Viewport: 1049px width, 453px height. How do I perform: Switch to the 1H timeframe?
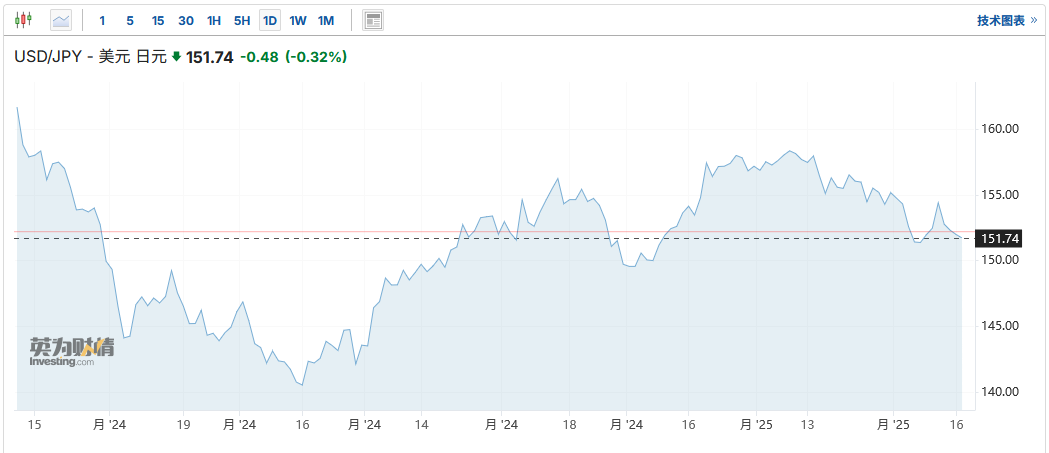(214, 20)
